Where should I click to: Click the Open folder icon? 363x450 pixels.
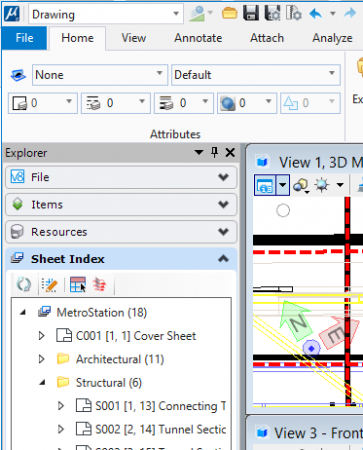pos(229,14)
